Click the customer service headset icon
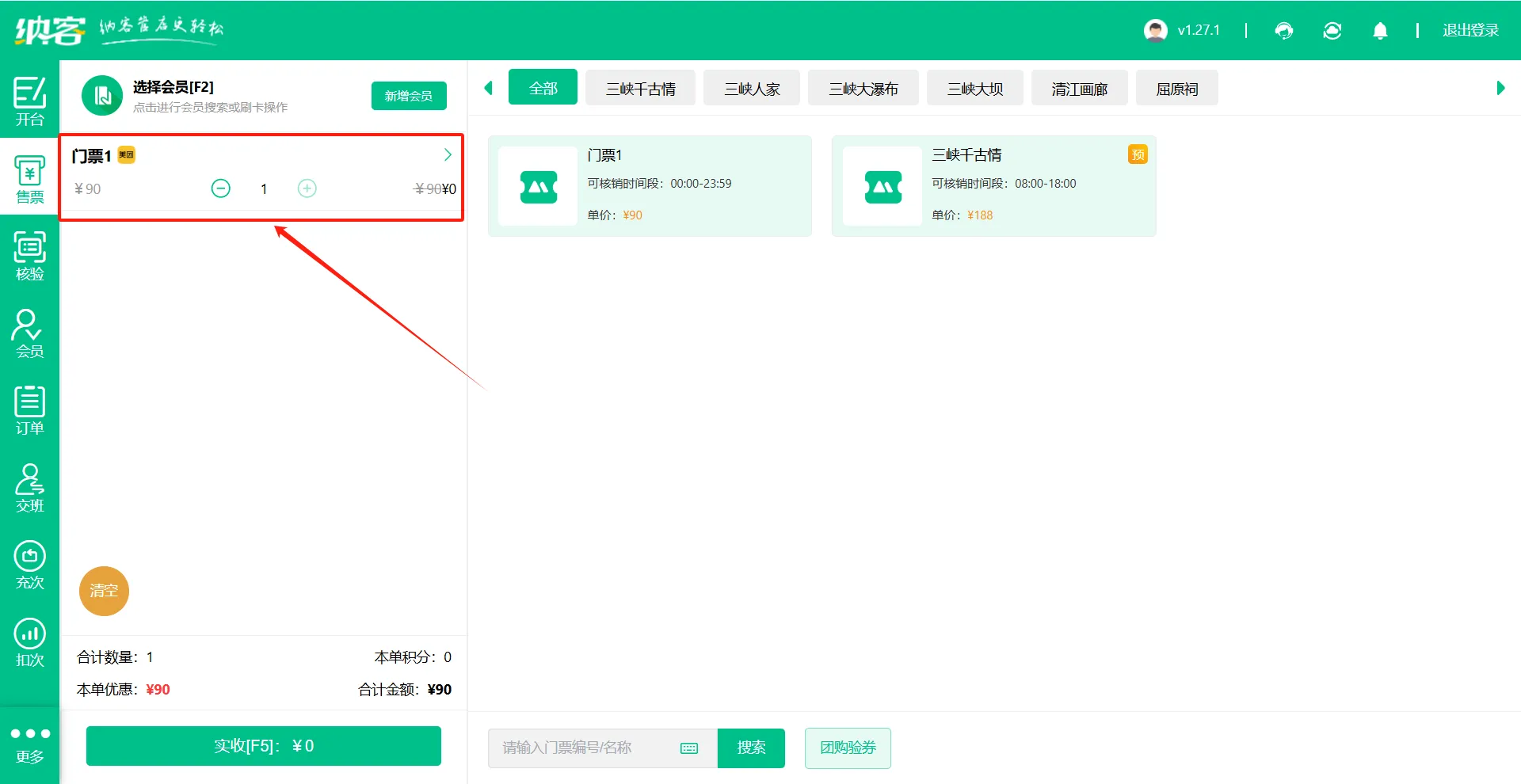Screen dimensions: 1521x784 1283,31
